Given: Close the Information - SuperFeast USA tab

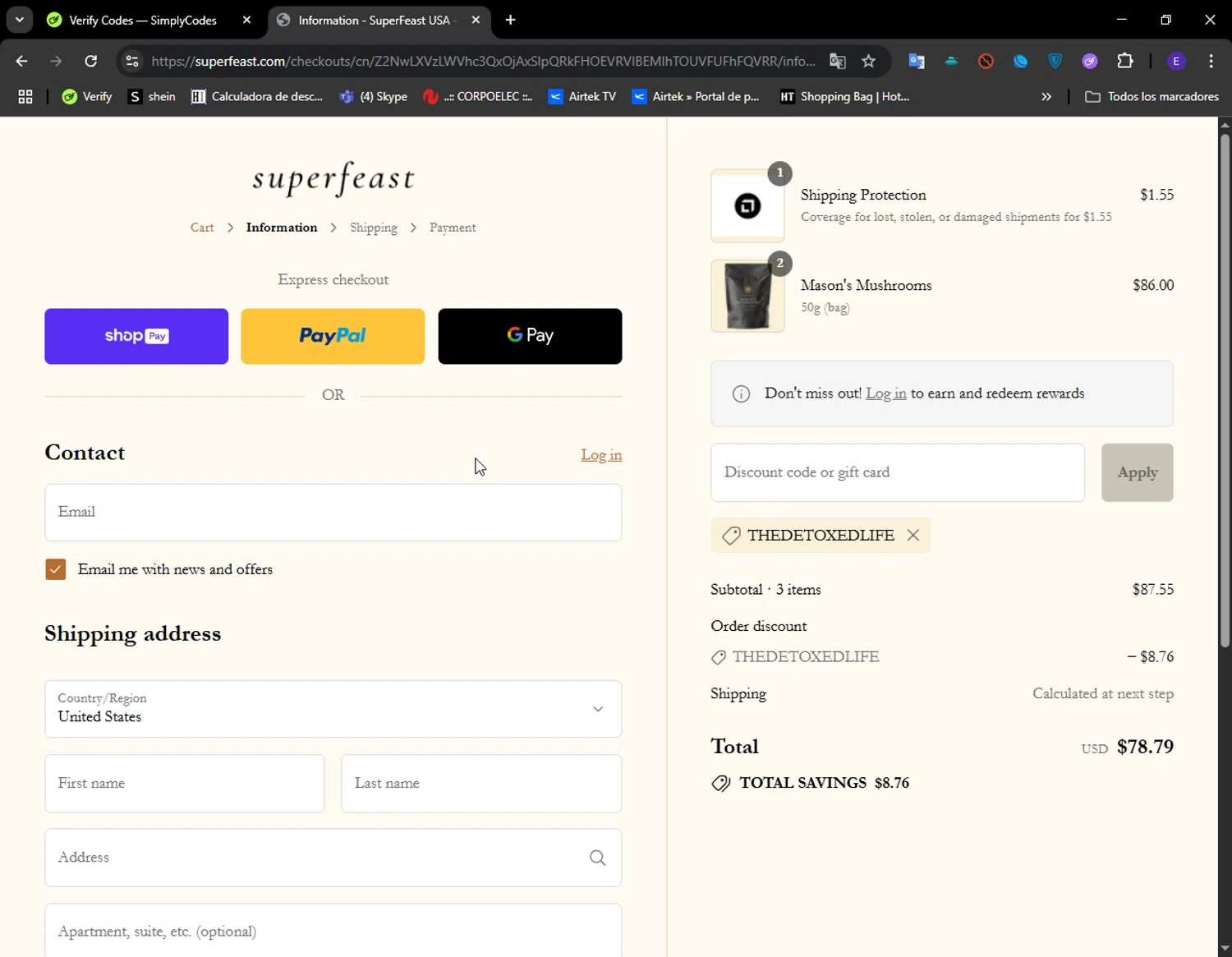Looking at the screenshot, I should (x=476, y=21).
